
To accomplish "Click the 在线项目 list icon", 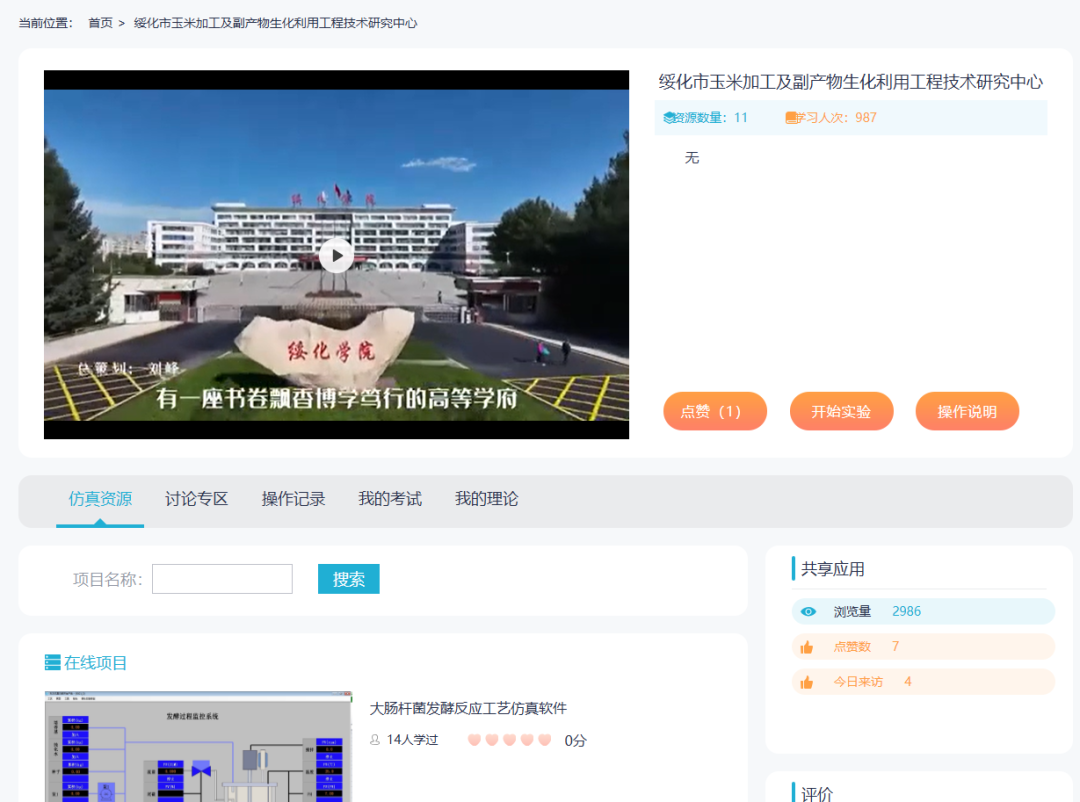I will pyautogui.click(x=52, y=663).
